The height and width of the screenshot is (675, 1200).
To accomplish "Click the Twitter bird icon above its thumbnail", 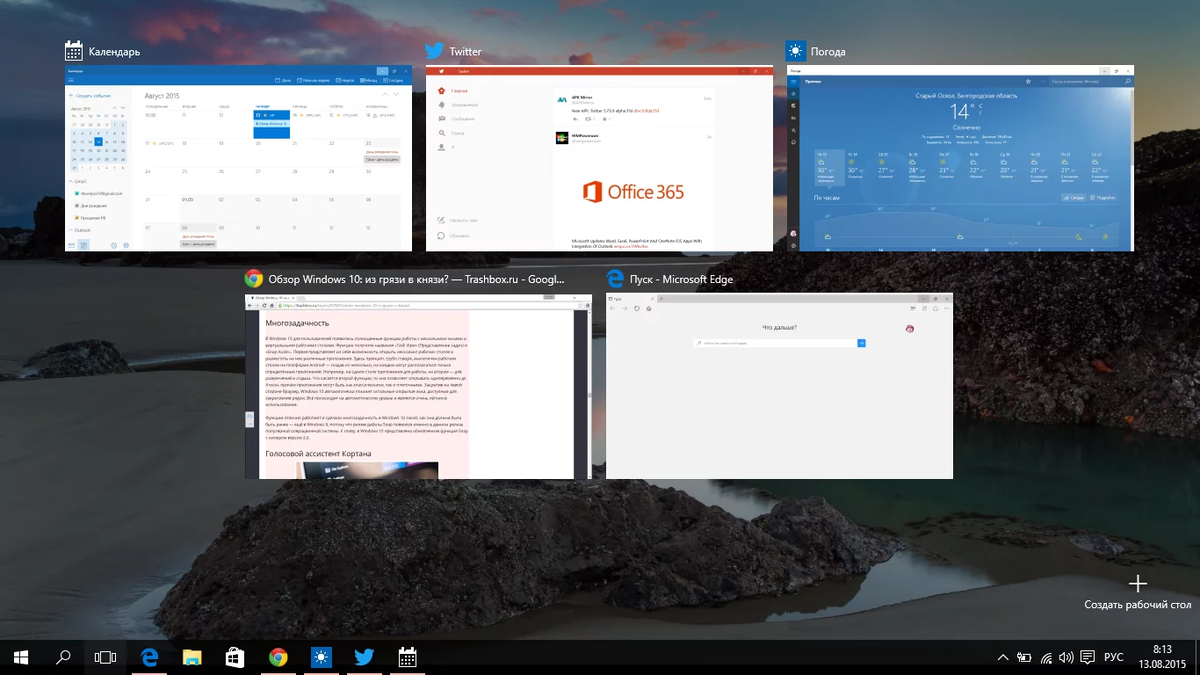I will click(x=435, y=51).
